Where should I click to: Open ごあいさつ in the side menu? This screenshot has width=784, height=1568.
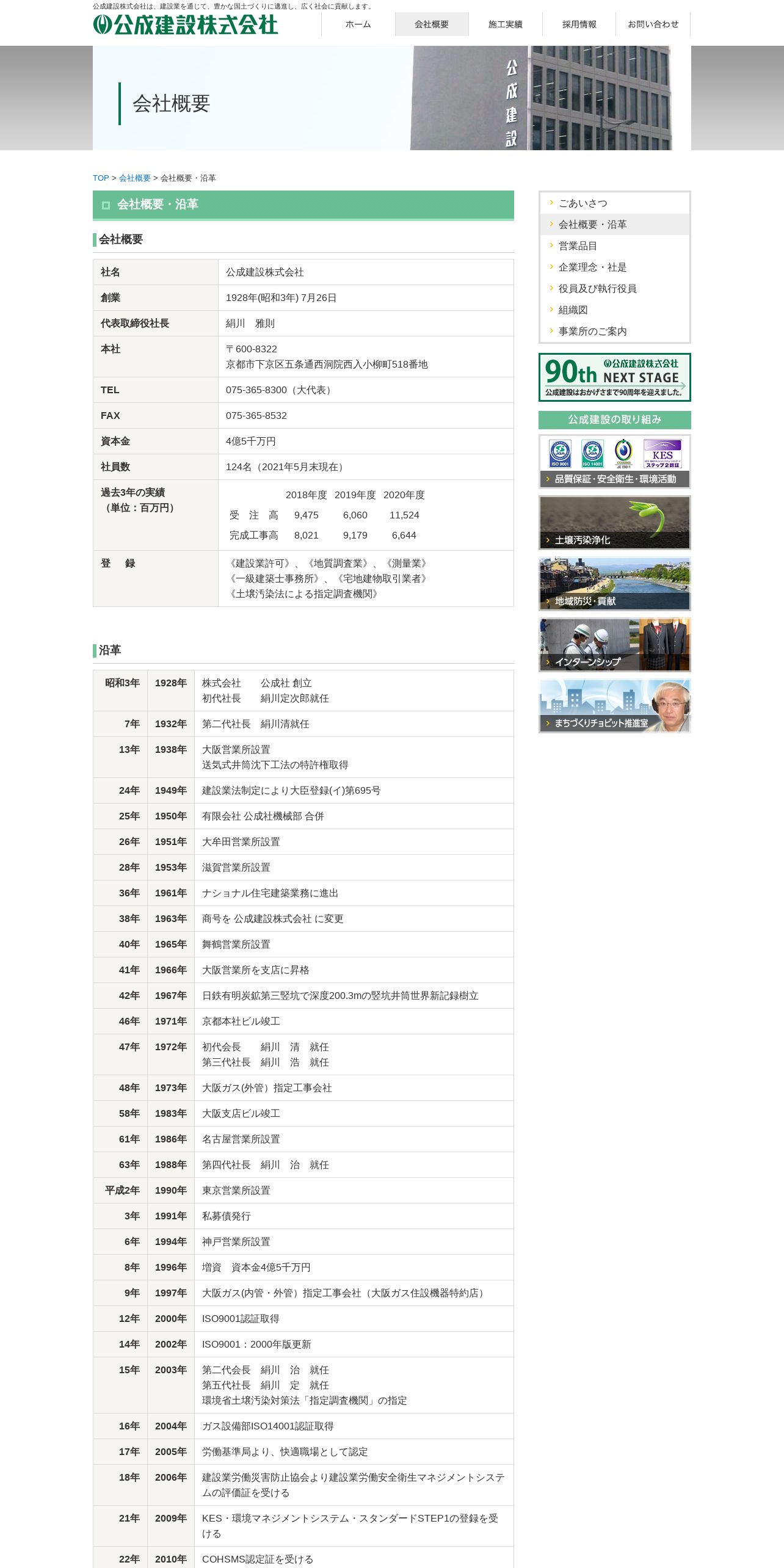coord(615,203)
